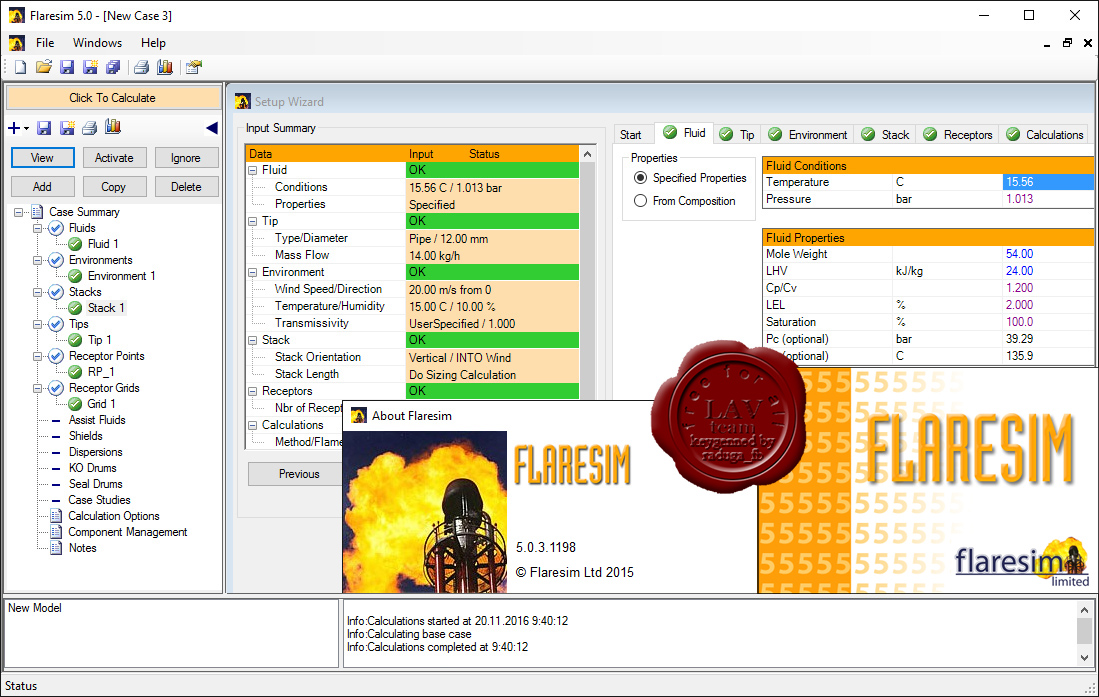
Task: Click the Notes page icon
Action: 56,548
